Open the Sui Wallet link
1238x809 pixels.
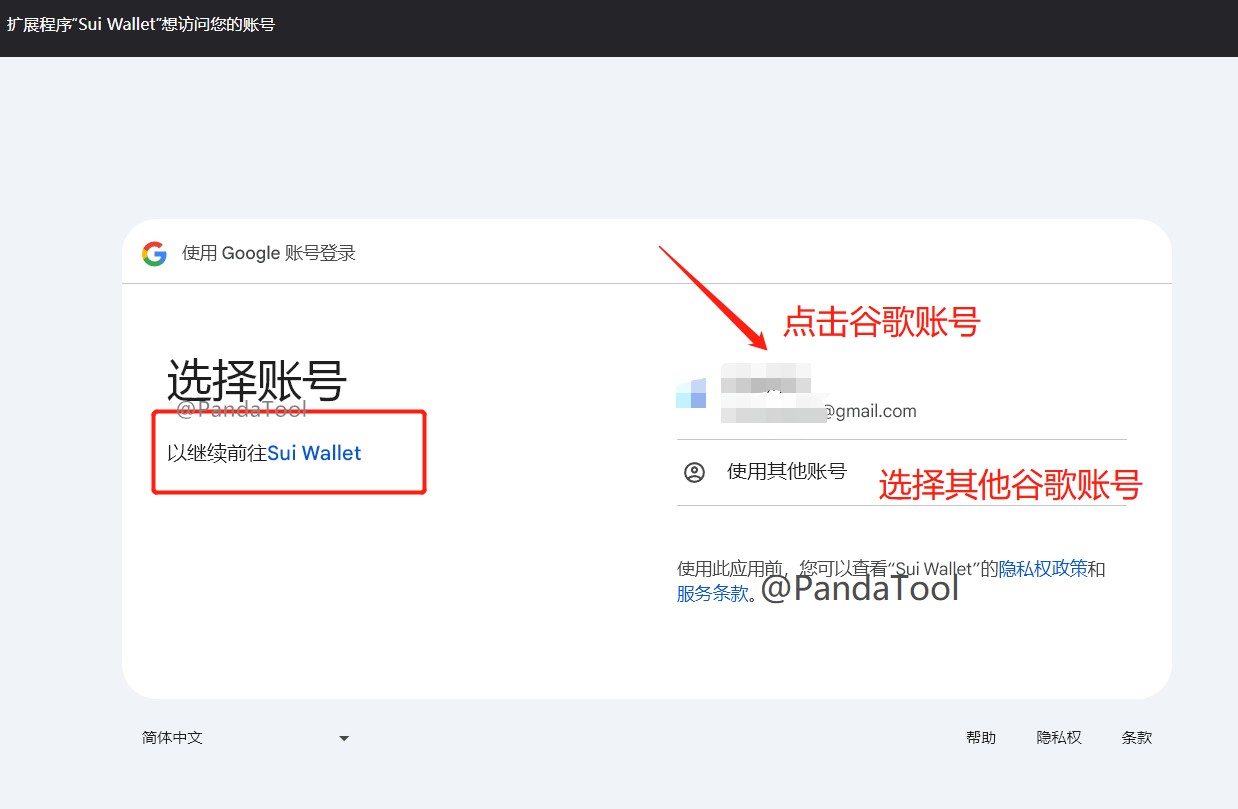(x=314, y=453)
